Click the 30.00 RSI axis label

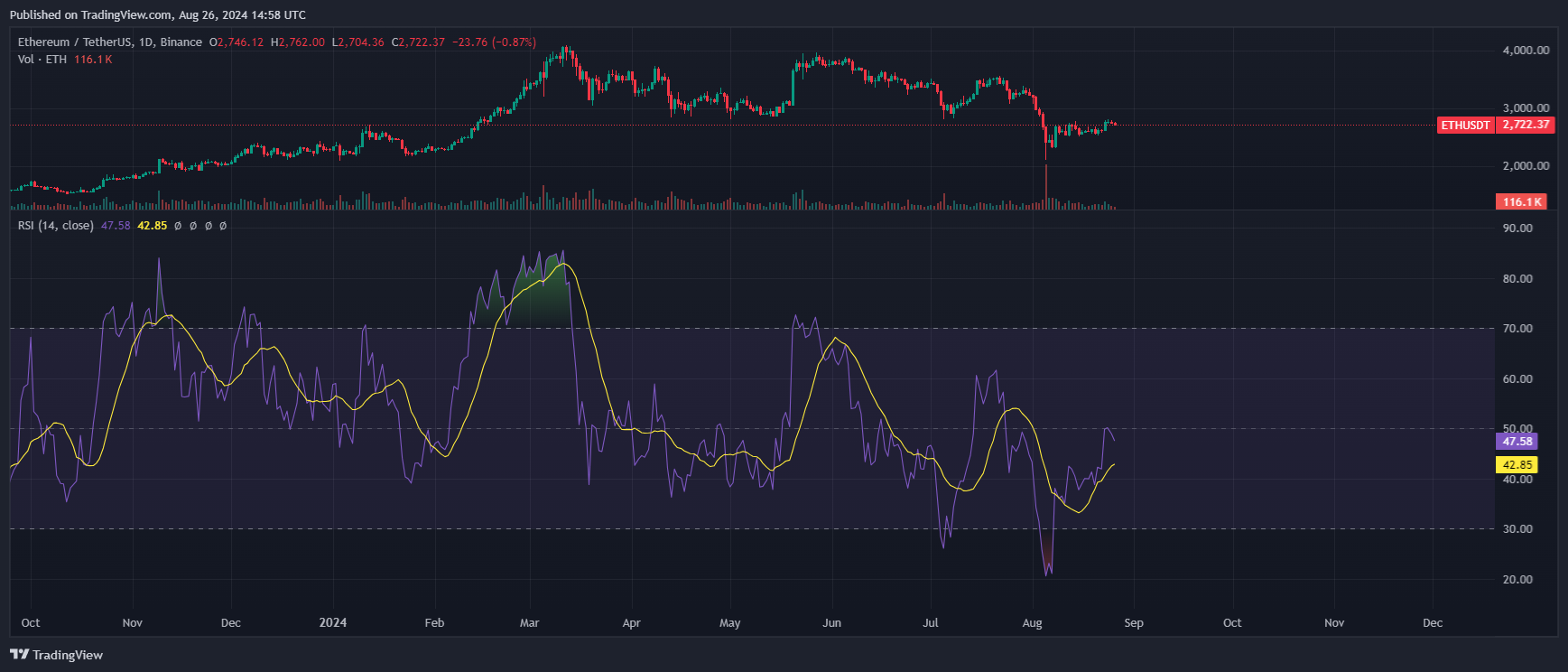click(x=1517, y=529)
